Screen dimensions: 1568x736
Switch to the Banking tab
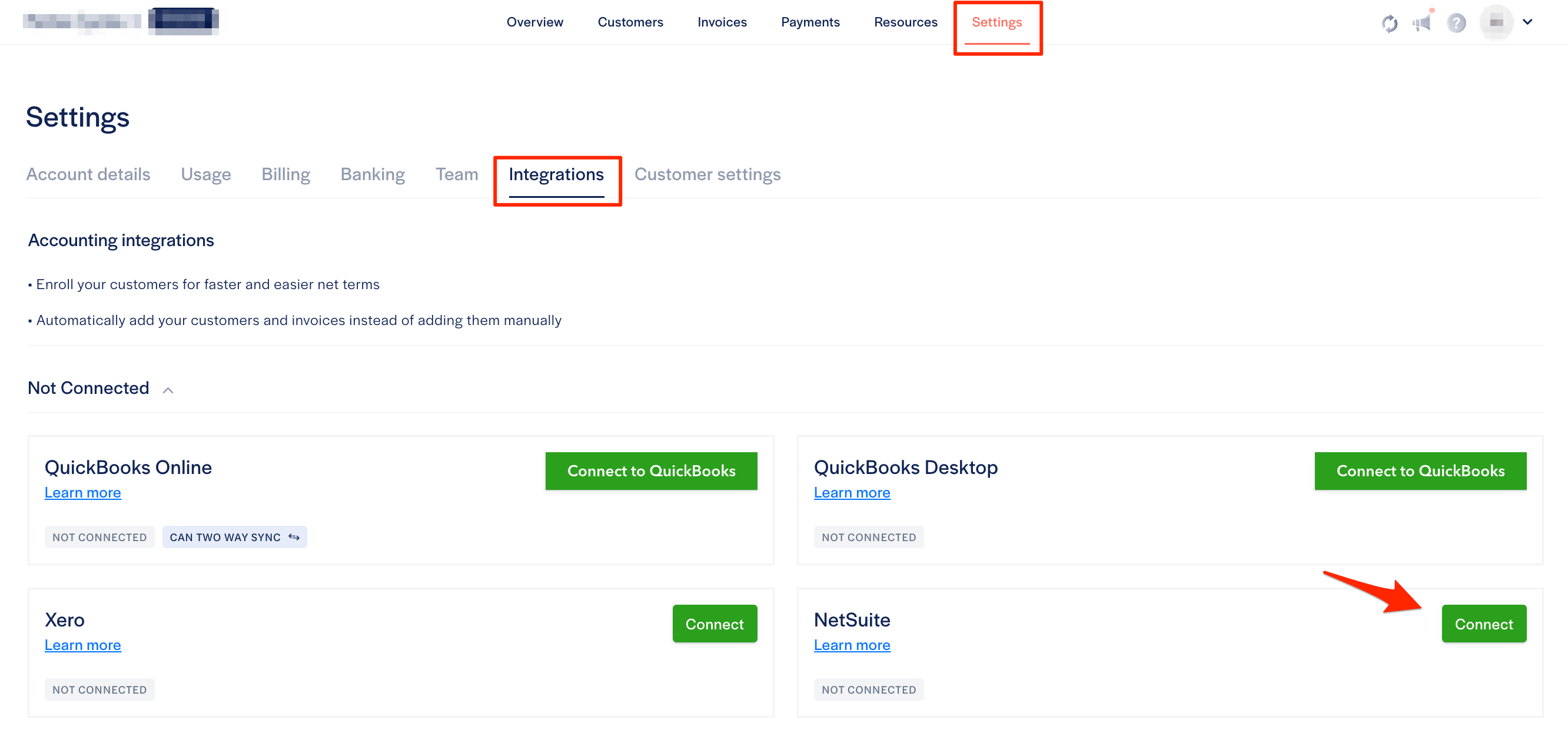(373, 174)
